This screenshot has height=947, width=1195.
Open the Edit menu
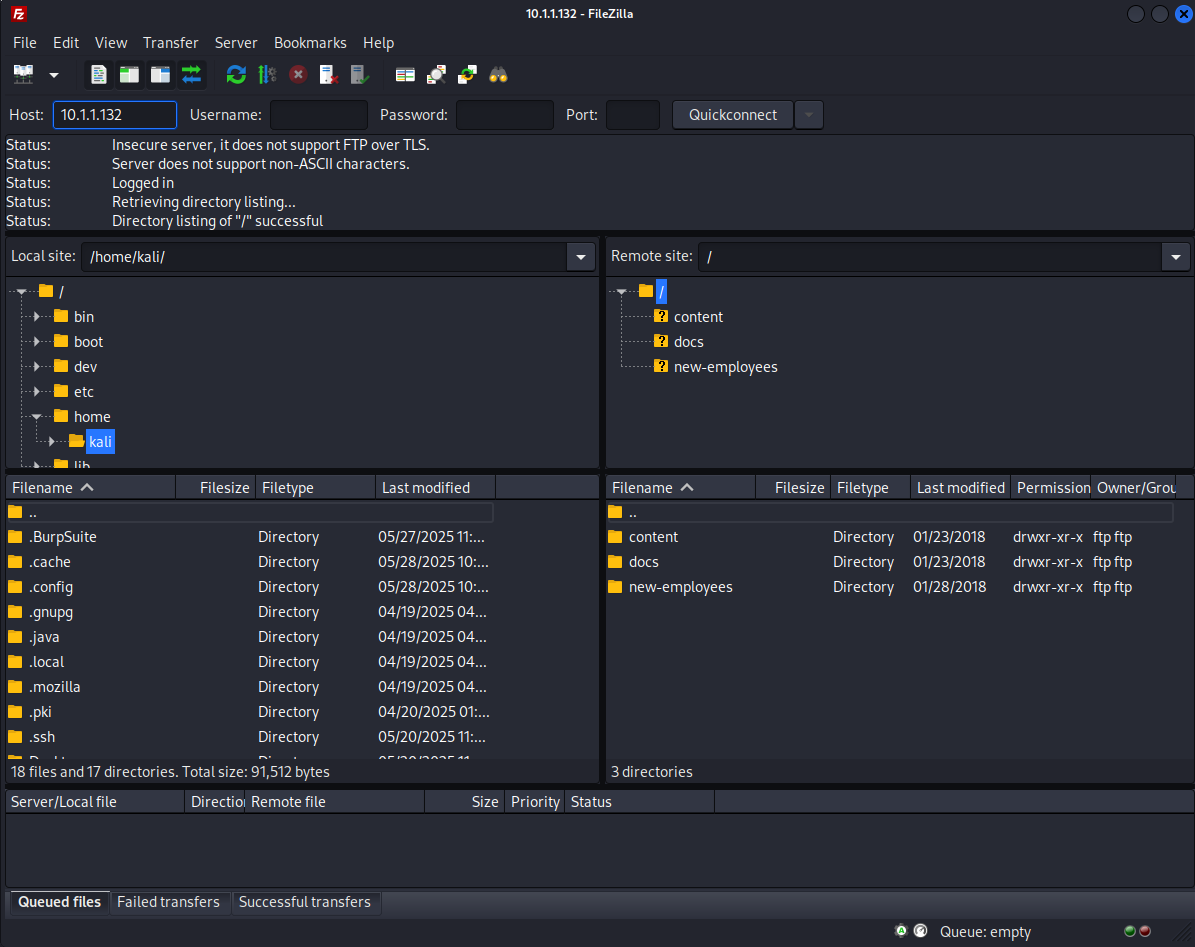[66, 43]
